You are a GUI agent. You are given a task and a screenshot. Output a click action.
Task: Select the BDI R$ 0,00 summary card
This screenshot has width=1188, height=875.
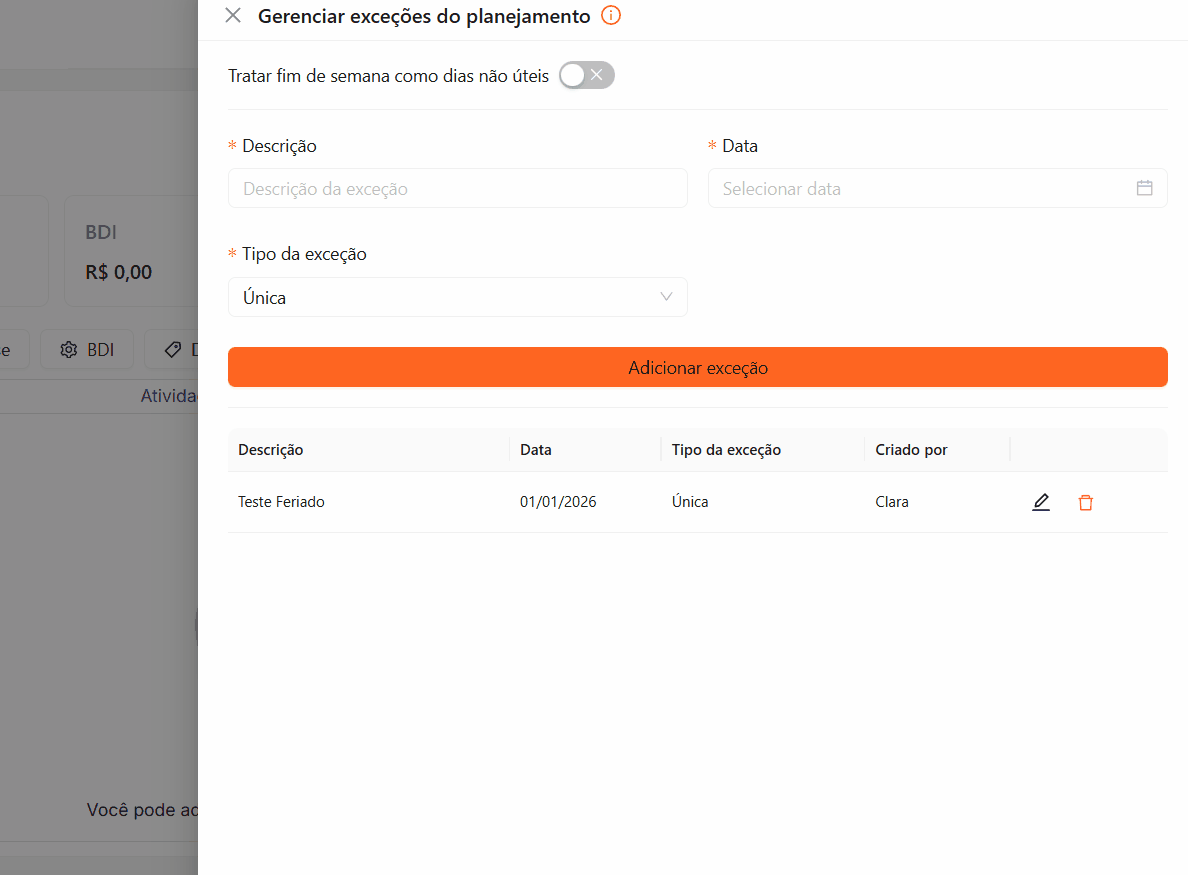pos(130,251)
